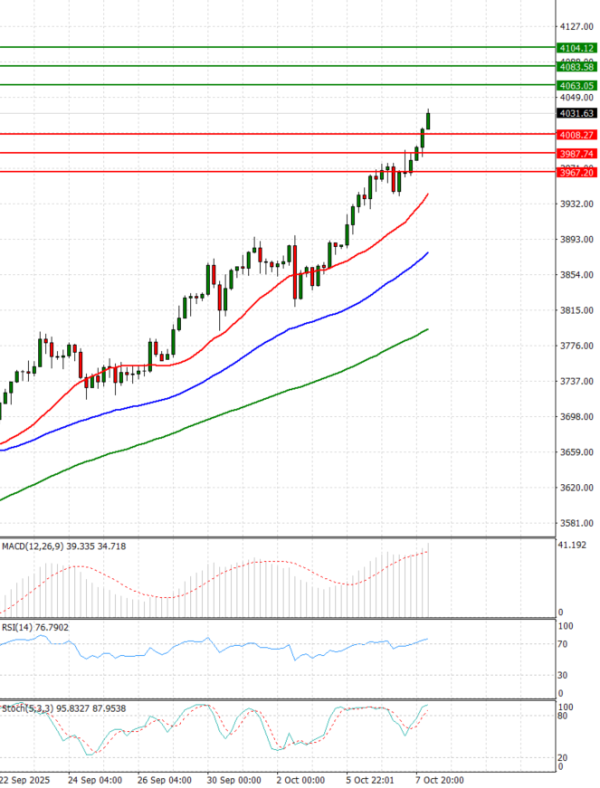
Task: Click the 4104.12 green resistance price label
Action: pos(577,48)
